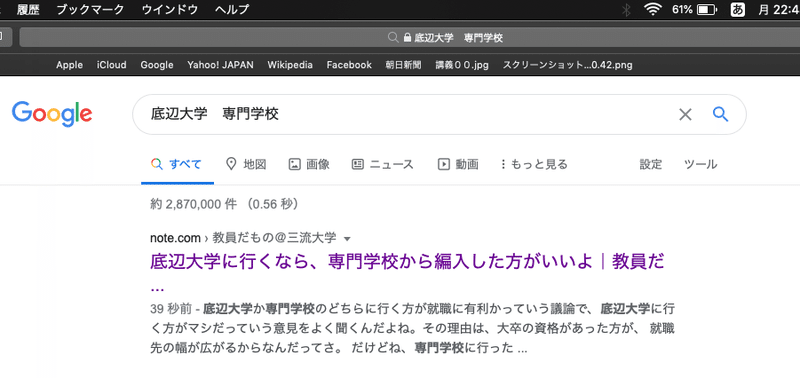Click the Bluetooth icon in menu bar

point(627,9)
